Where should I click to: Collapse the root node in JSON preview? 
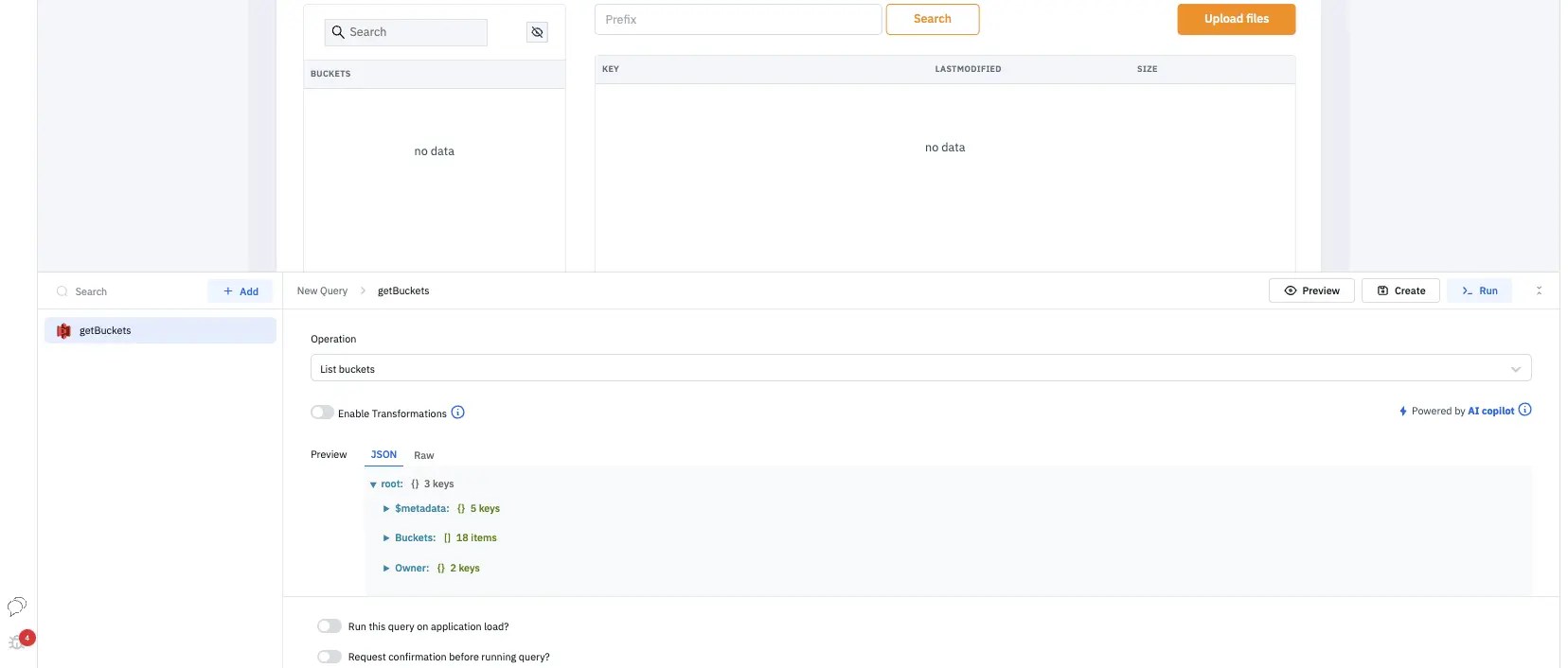[x=373, y=484]
